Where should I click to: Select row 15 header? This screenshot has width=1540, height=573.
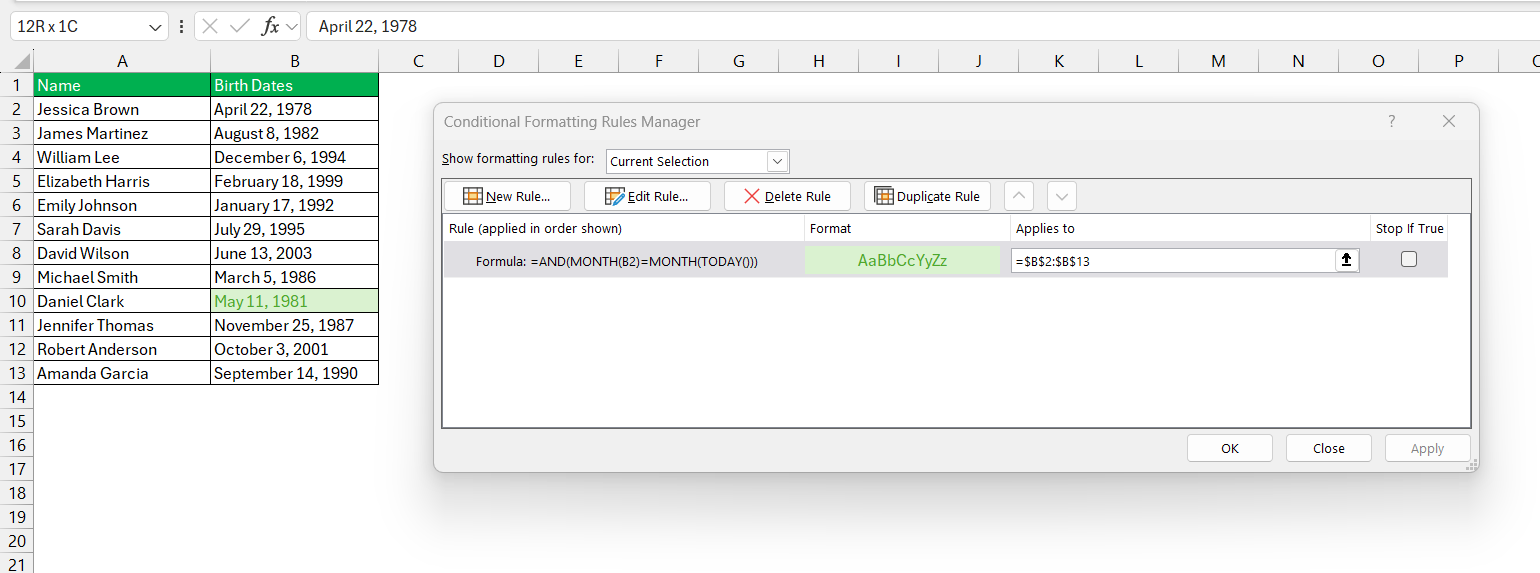click(16, 421)
